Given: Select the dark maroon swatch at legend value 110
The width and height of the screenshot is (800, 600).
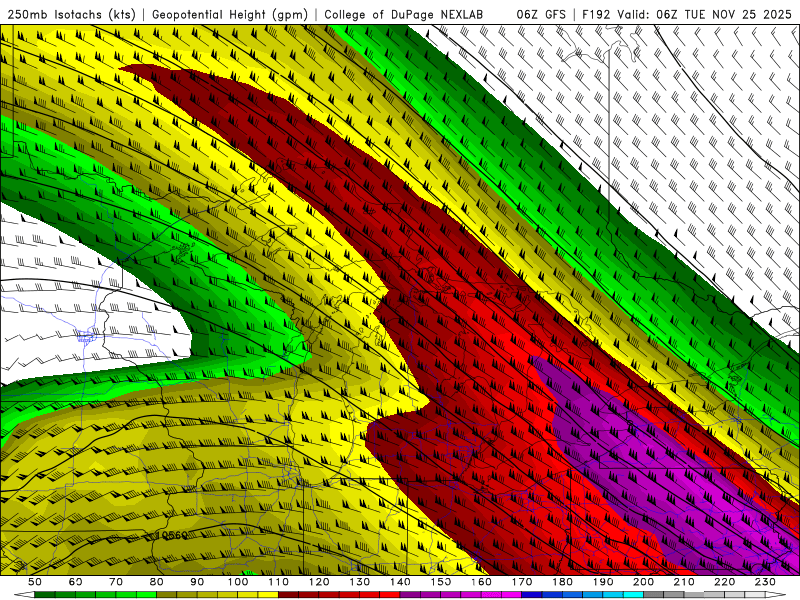Looking at the screenshot, I should coord(288,595).
